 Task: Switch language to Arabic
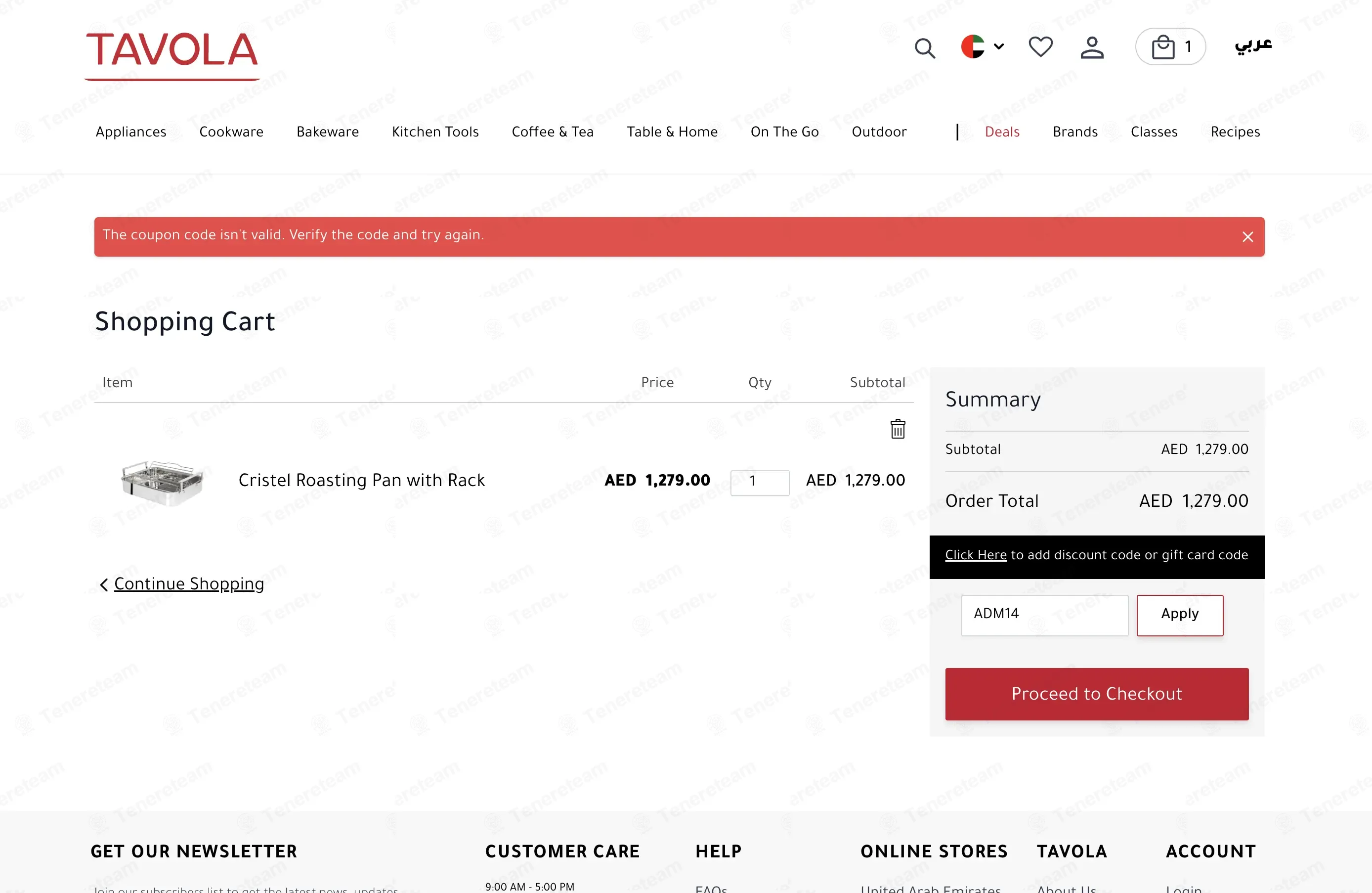point(1253,45)
